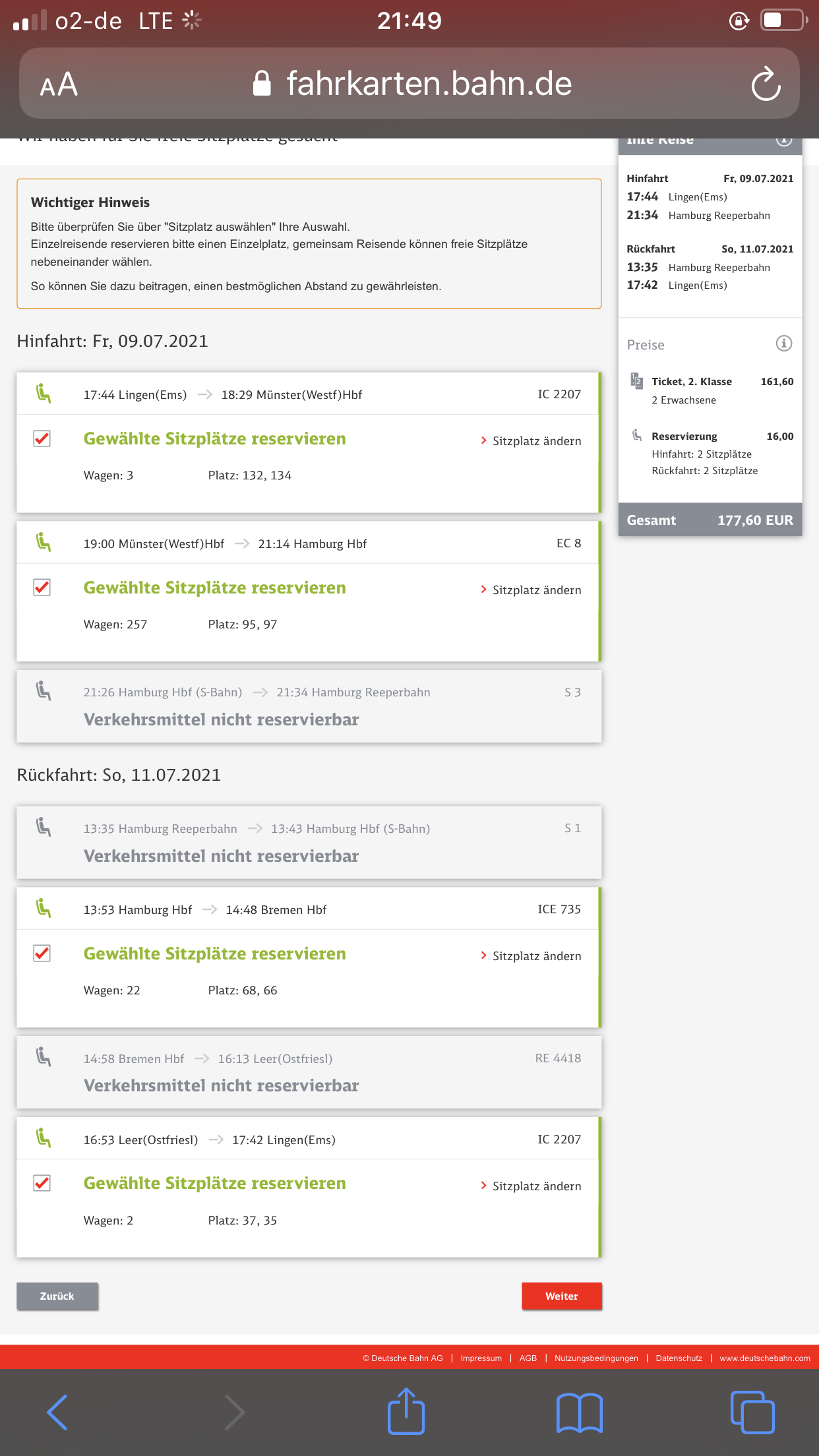Uncheck seat reservation for Lingen to Münster
This screenshot has height=1456, width=819.
(x=42, y=439)
